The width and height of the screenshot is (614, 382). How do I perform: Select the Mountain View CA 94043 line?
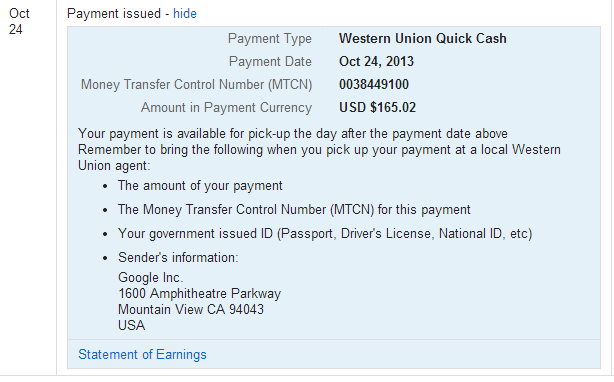191,310
